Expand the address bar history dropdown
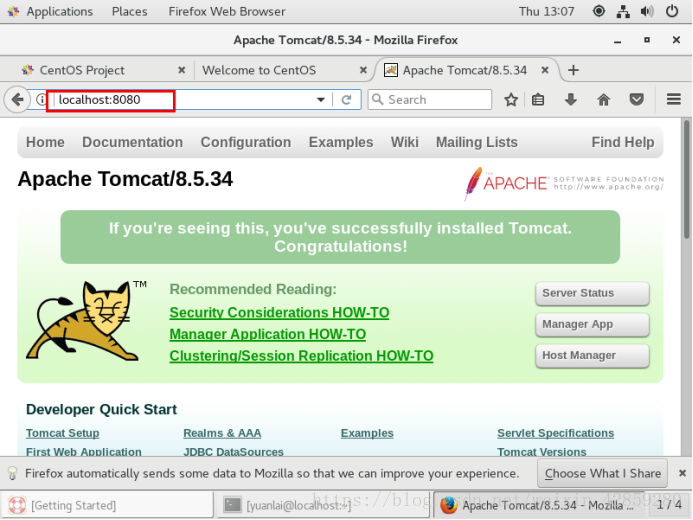693x520 pixels. 321,100
